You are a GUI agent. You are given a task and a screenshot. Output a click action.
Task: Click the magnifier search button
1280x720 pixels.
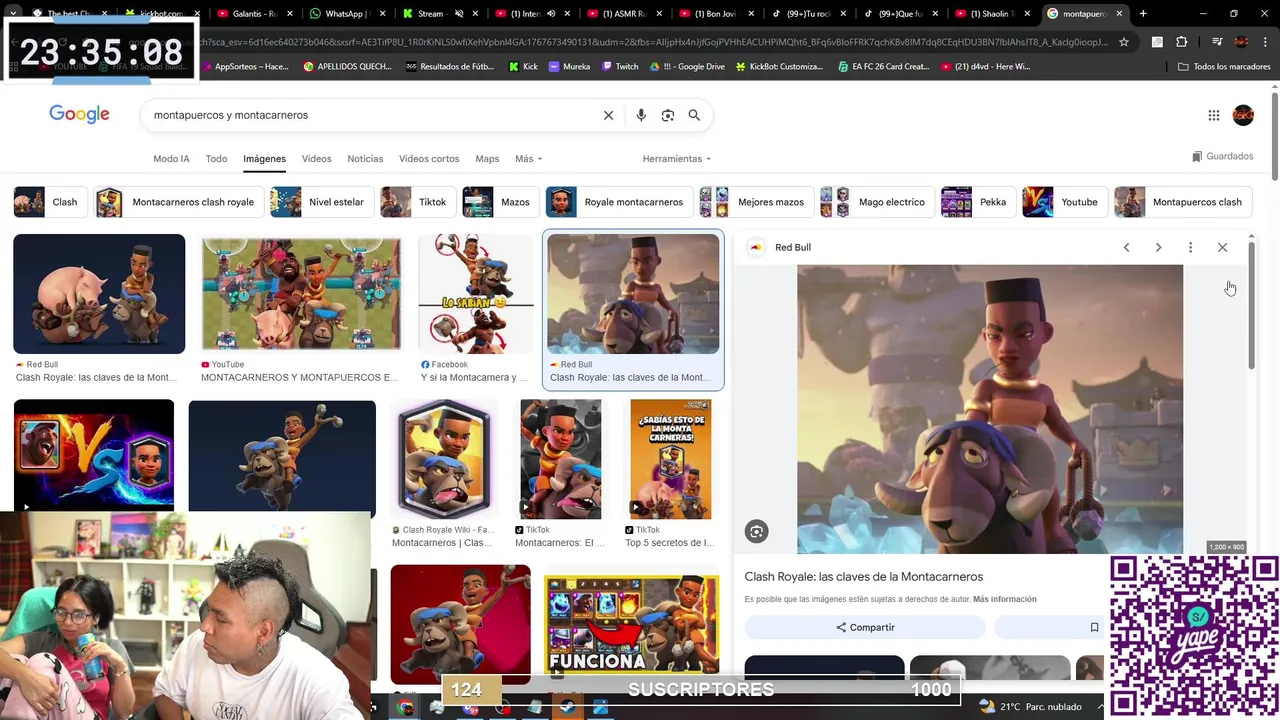(694, 115)
